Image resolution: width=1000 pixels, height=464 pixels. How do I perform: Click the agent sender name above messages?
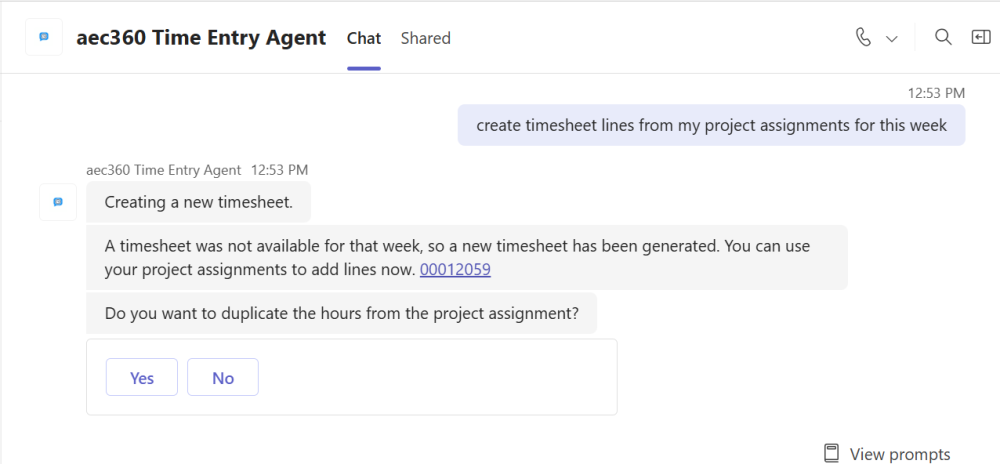[x=164, y=170]
